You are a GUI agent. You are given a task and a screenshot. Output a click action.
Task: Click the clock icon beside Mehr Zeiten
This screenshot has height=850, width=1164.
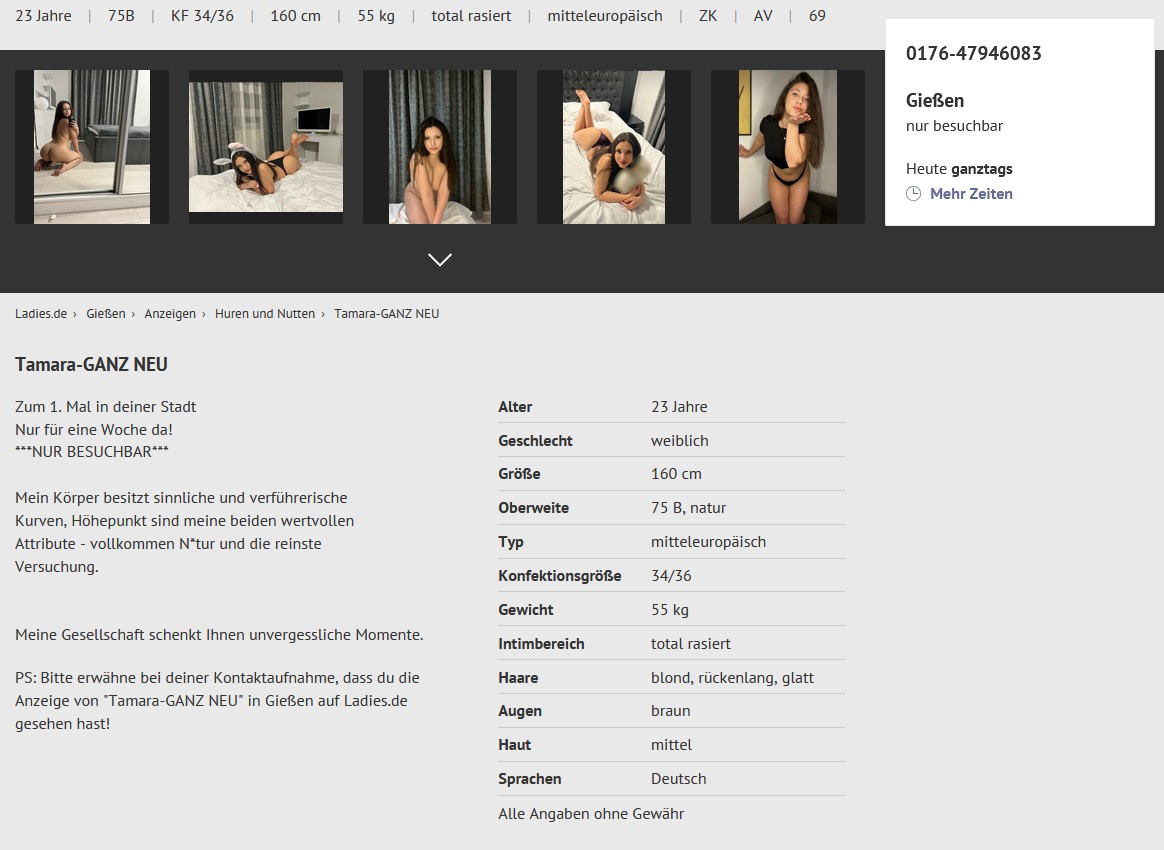tap(913, 194)
